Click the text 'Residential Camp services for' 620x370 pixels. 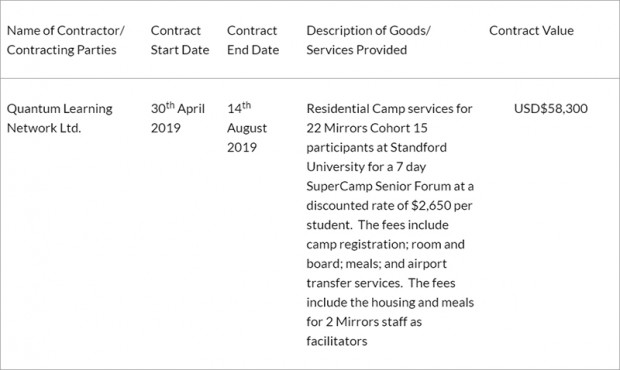tap(389, 109)
